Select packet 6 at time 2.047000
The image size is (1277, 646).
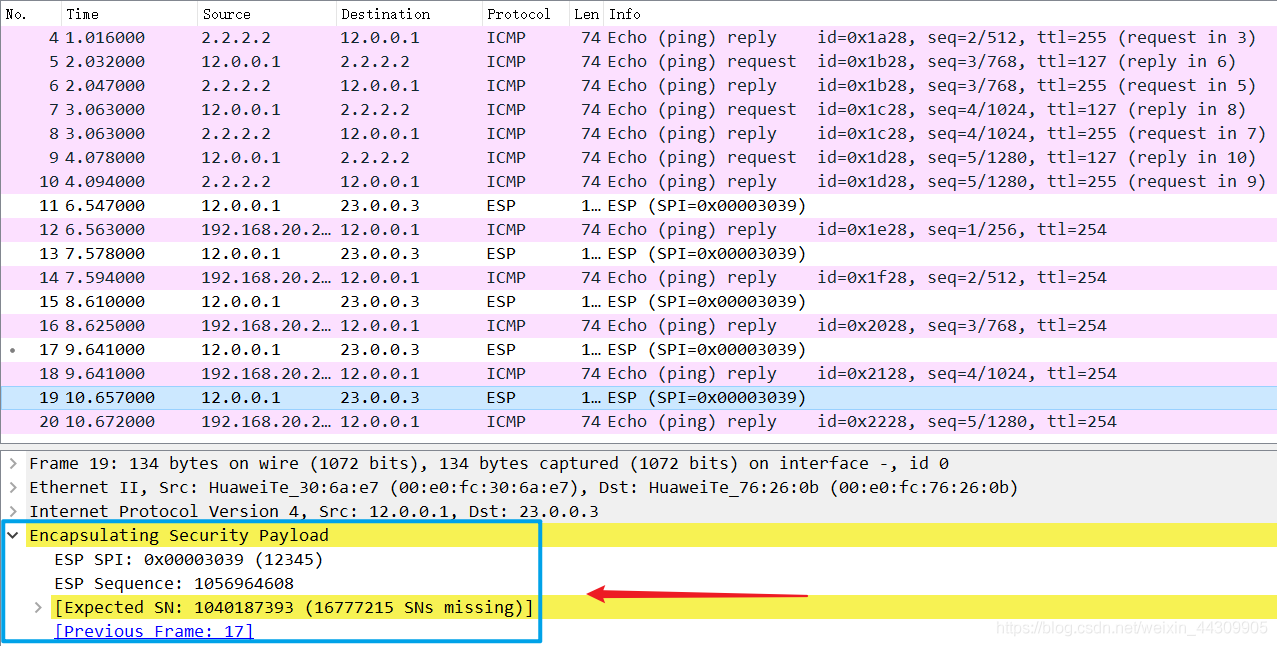(638, 86)
